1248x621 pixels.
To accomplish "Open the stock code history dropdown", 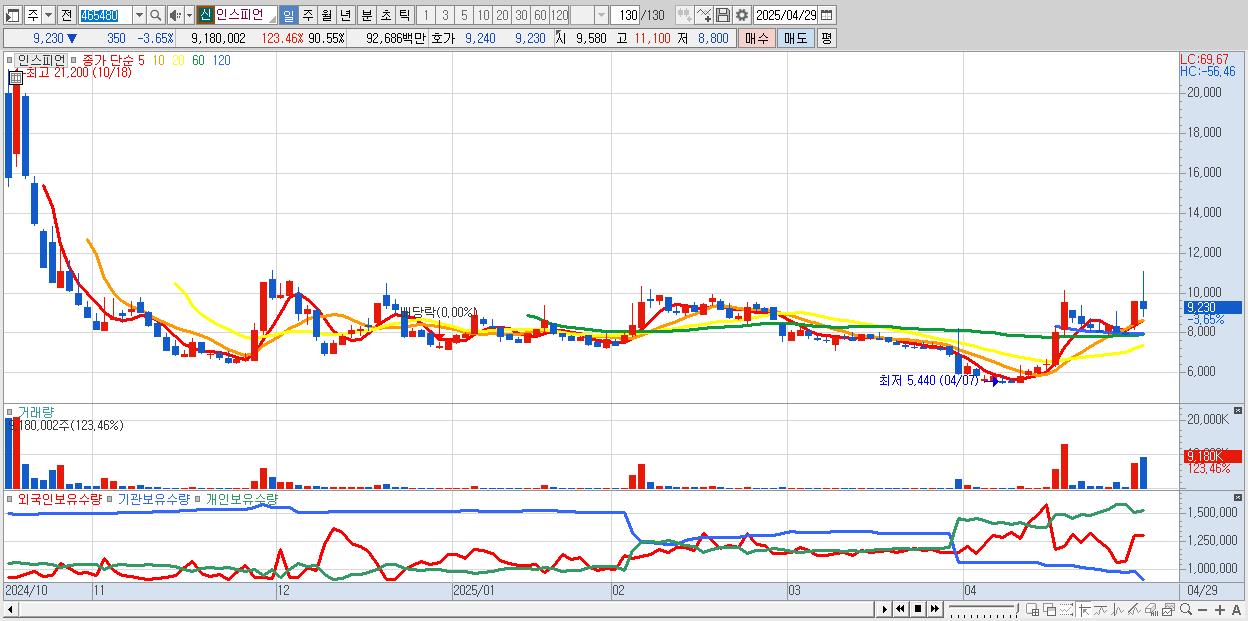I will click(139, 15).
